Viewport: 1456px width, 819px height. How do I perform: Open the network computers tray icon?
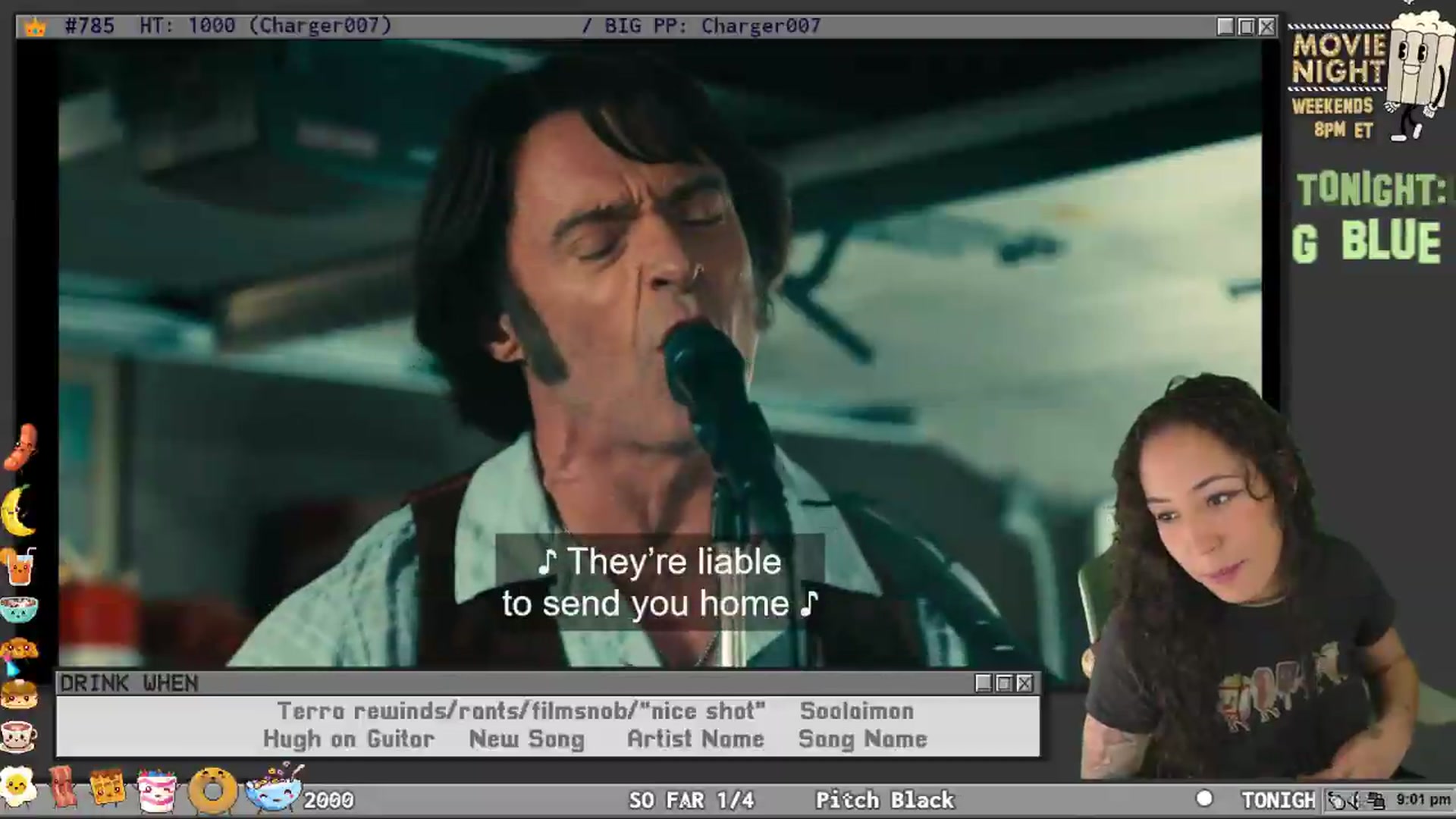[x=1376, y=800]
